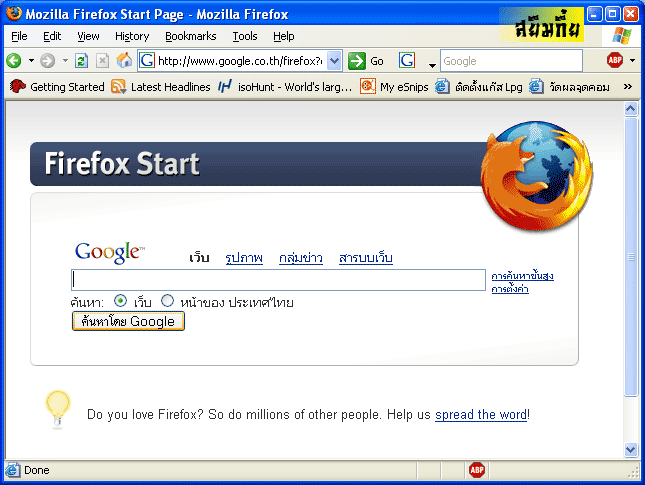Viewport: 645px width, 485px height.
Task: Open the การตั้งค่า preferences link
Action: pyautogui.click(x=510, y=288)
